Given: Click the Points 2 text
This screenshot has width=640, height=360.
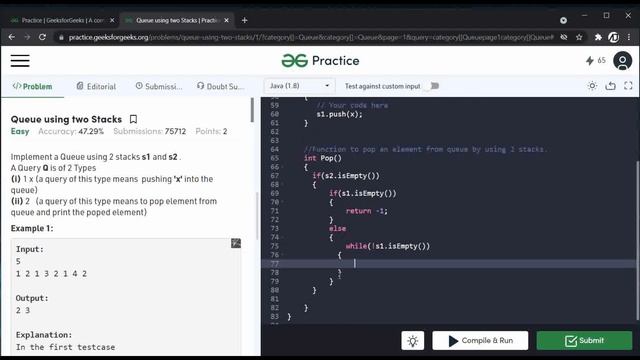Looking at the screenshot, I should click(211, 131).
